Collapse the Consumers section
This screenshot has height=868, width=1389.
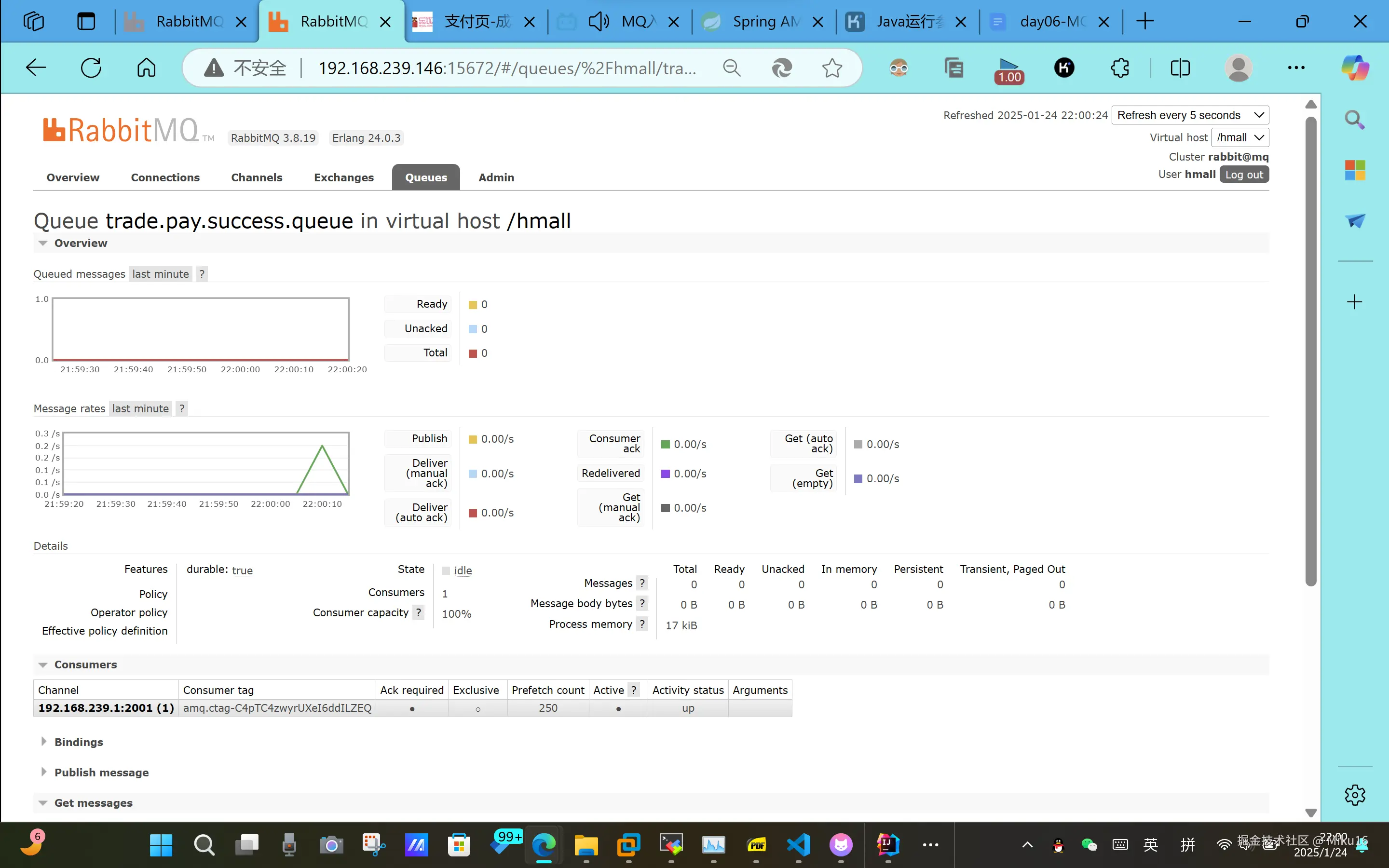85,664
